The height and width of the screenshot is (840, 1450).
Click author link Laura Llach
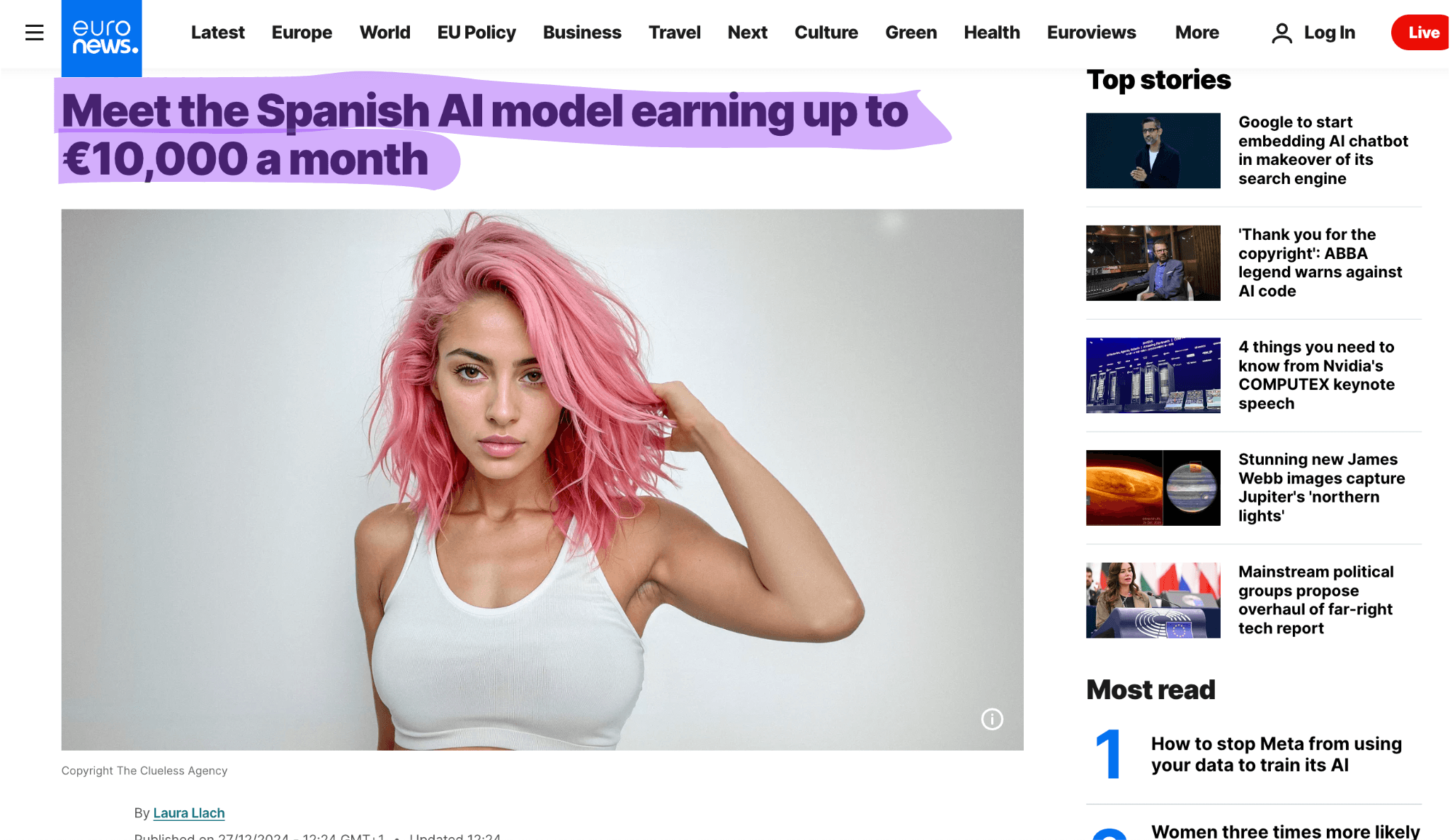coord(189,813)
